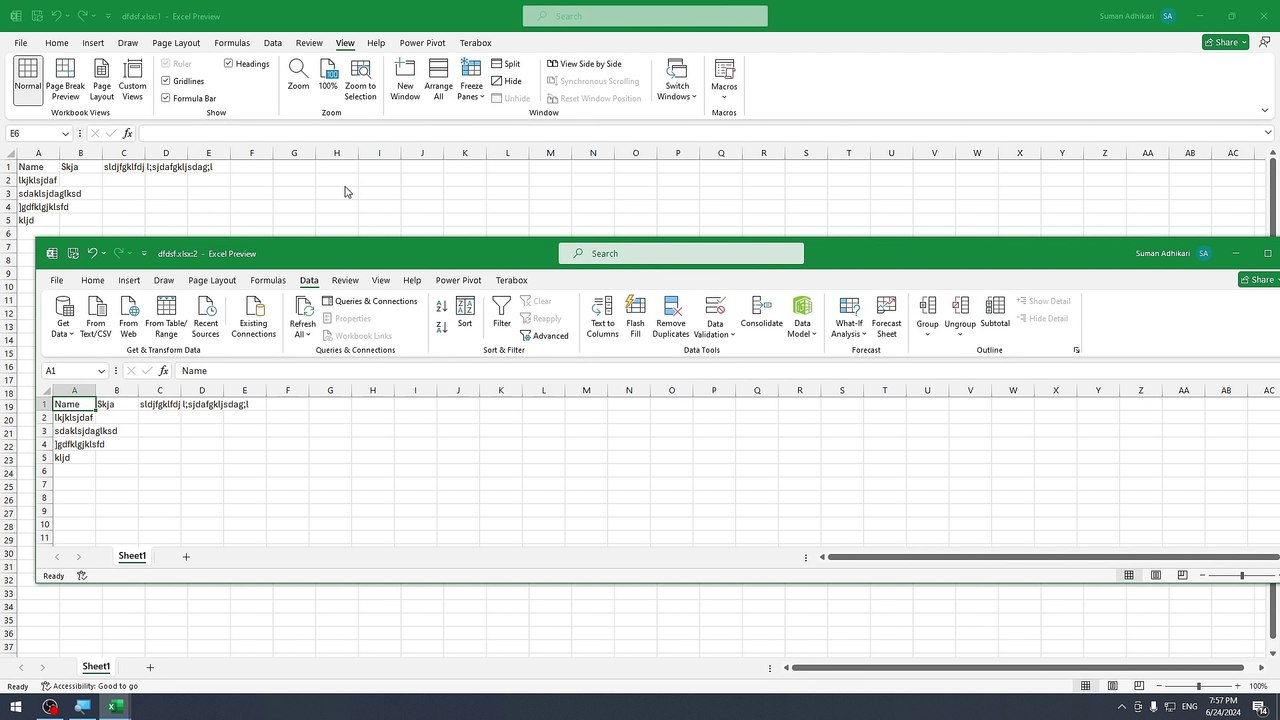Click Consolidate in Data Tools
This screenshot has width=1280, height=720.
click(762, 312)
